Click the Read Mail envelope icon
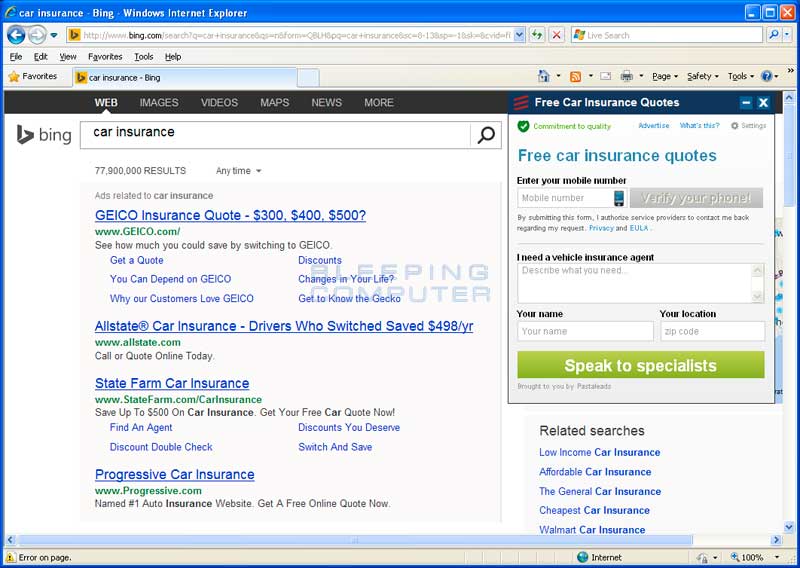Viewport: 800px width, 568px height. (x=606, y=76)
